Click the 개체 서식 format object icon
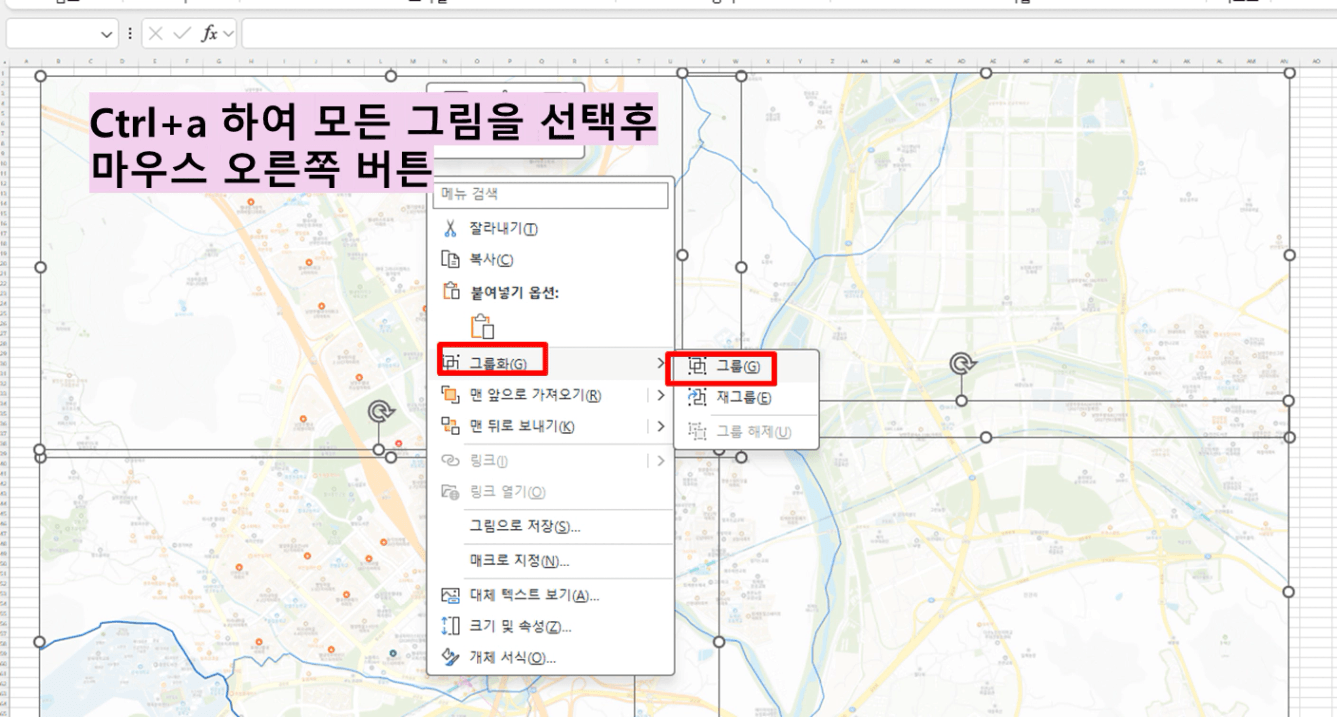 450,657
